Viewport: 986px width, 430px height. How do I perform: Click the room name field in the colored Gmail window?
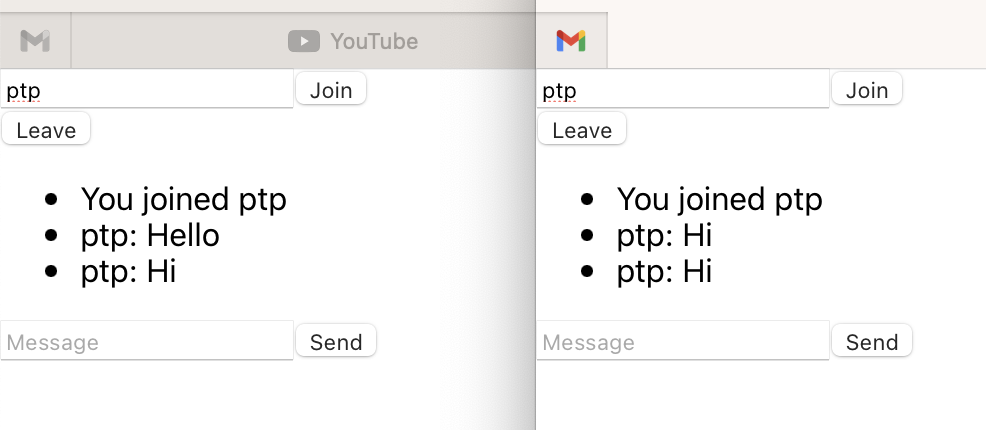(x=683, y=90)
